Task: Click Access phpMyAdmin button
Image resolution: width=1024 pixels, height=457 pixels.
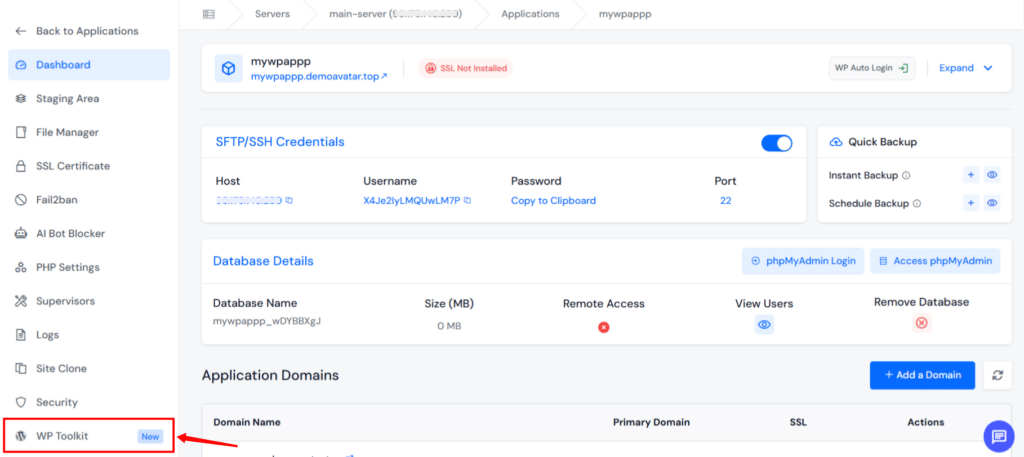Action: point(935,261)
